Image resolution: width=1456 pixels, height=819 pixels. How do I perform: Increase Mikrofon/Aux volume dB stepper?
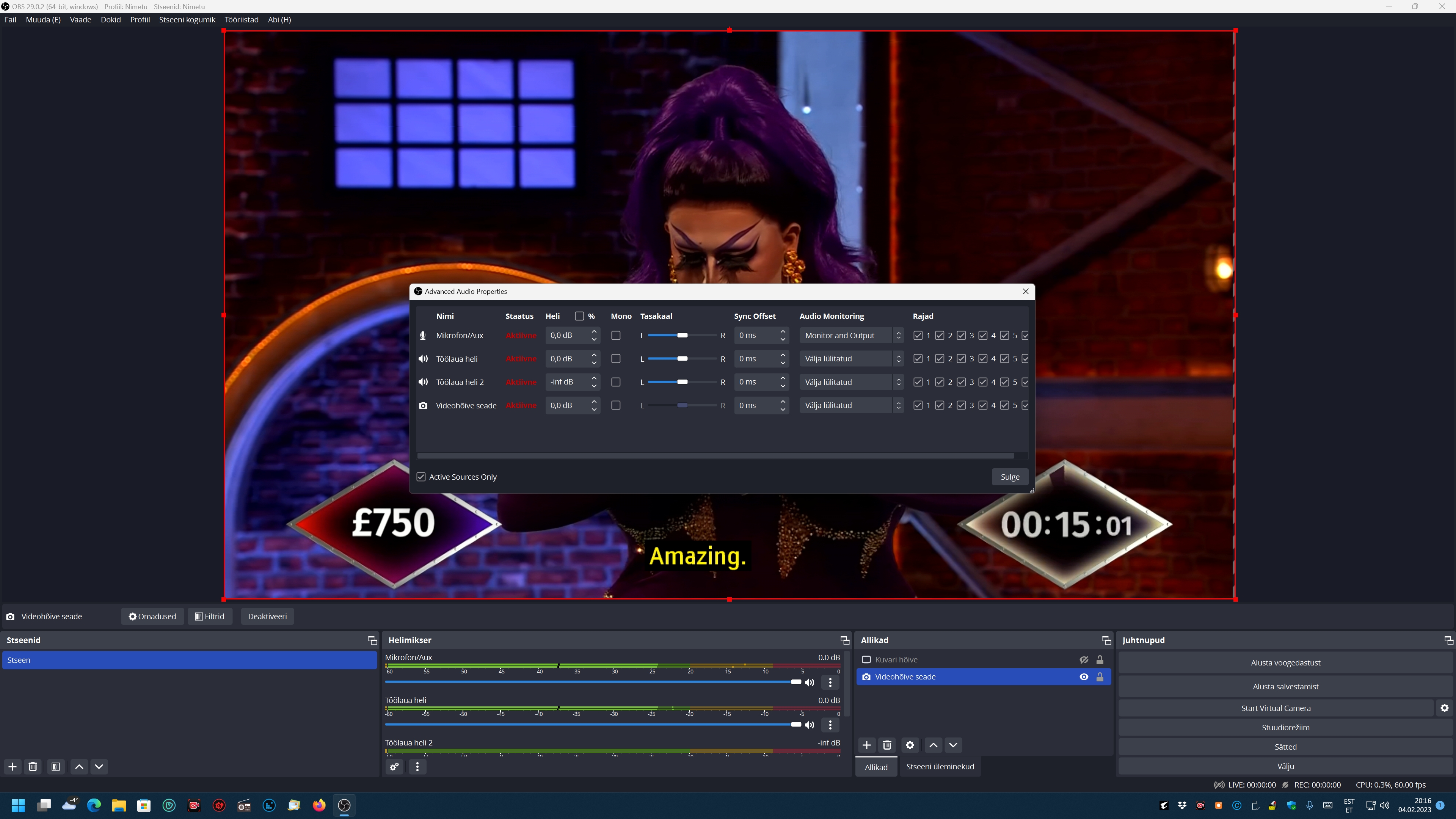coord(594,331)
